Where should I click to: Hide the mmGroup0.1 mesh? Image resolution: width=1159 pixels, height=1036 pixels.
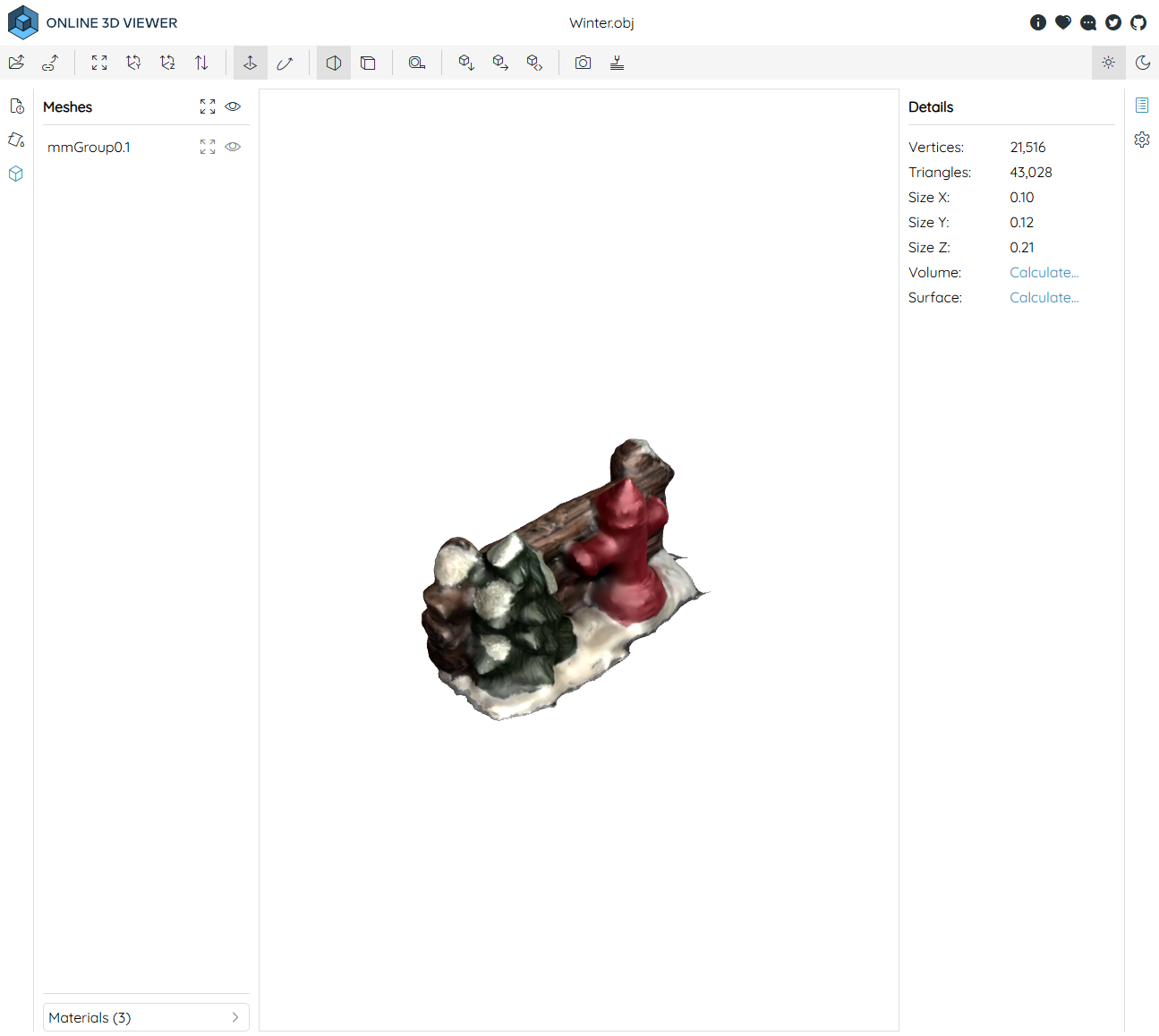[233, 147]
